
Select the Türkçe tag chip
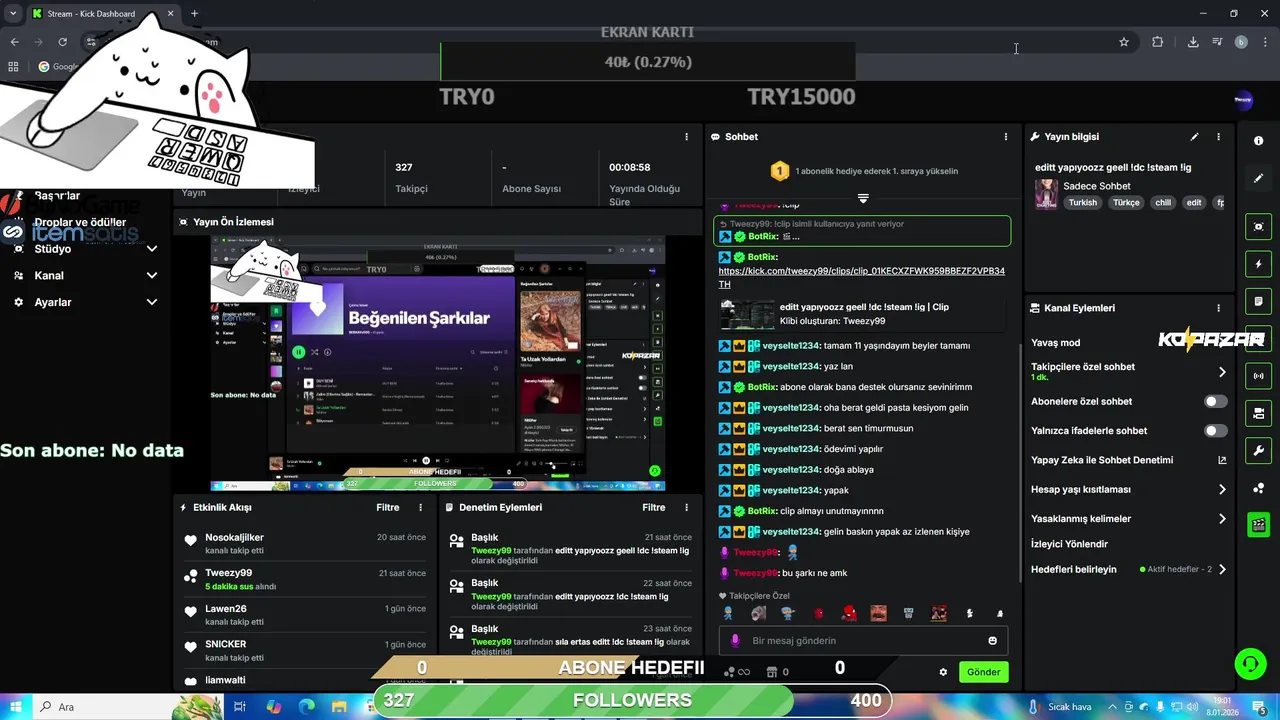(1126, 202)
